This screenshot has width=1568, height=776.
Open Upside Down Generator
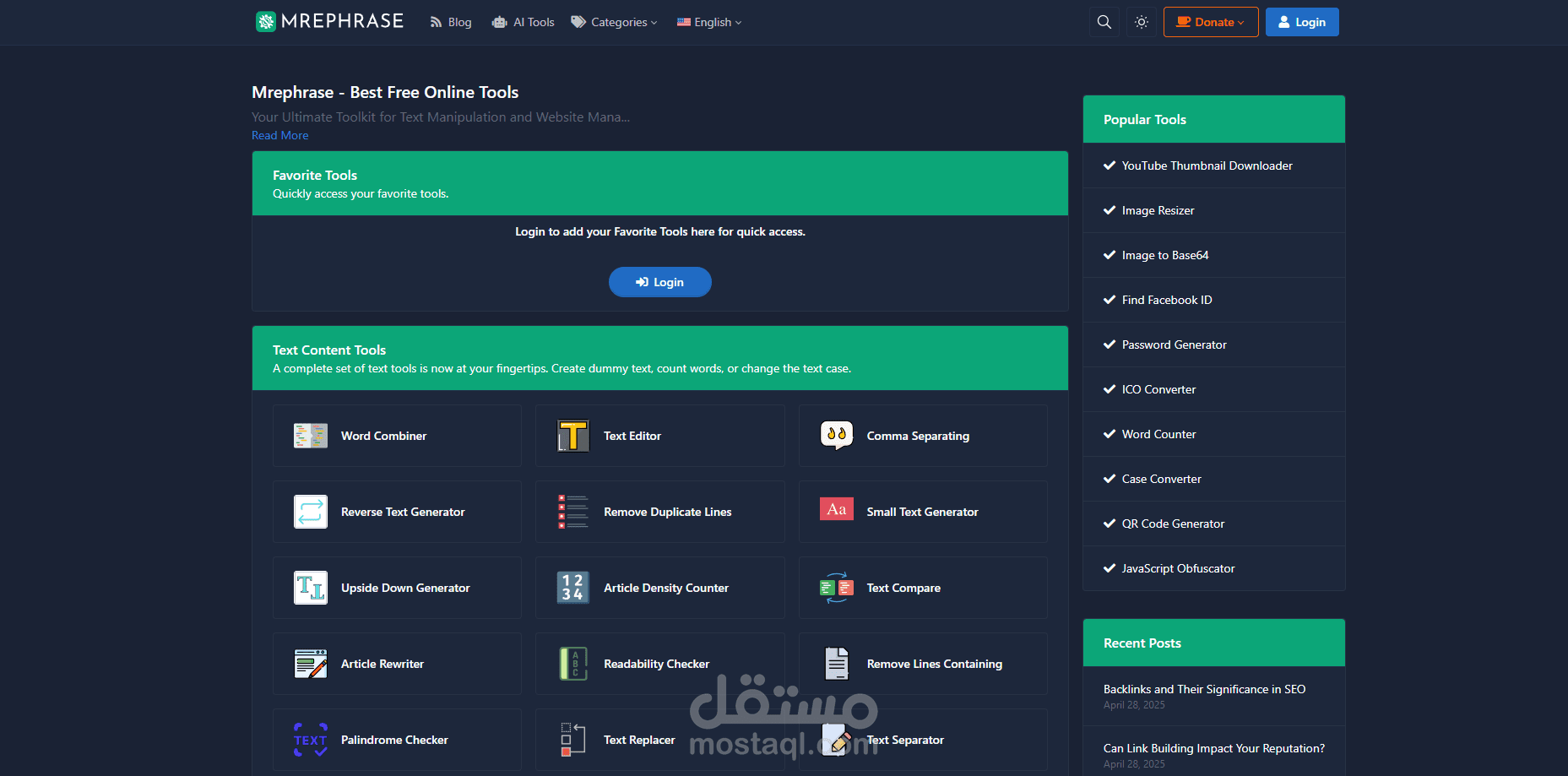pyautogui.click(x=397, y=588)
